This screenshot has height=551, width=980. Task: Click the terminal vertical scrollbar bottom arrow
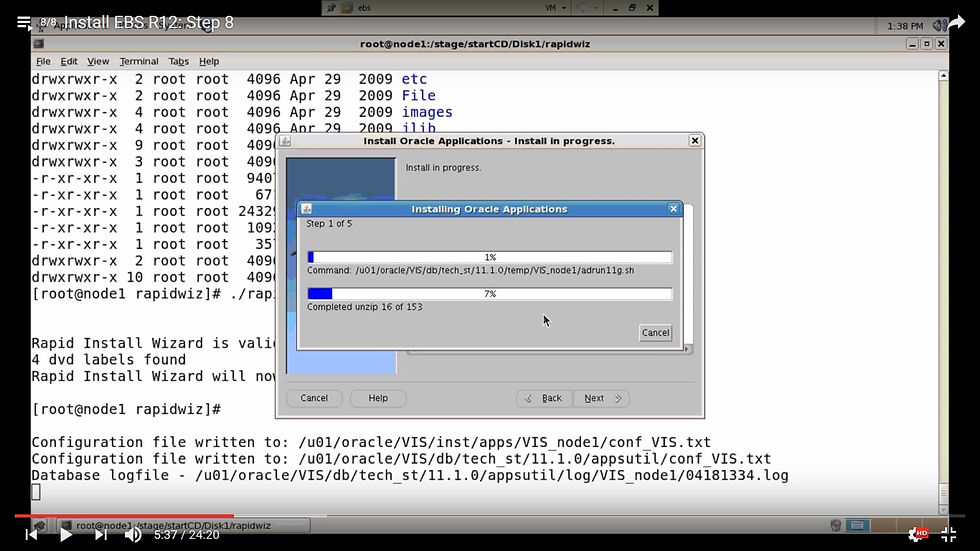pyautogui.click(x=944, y=509)
